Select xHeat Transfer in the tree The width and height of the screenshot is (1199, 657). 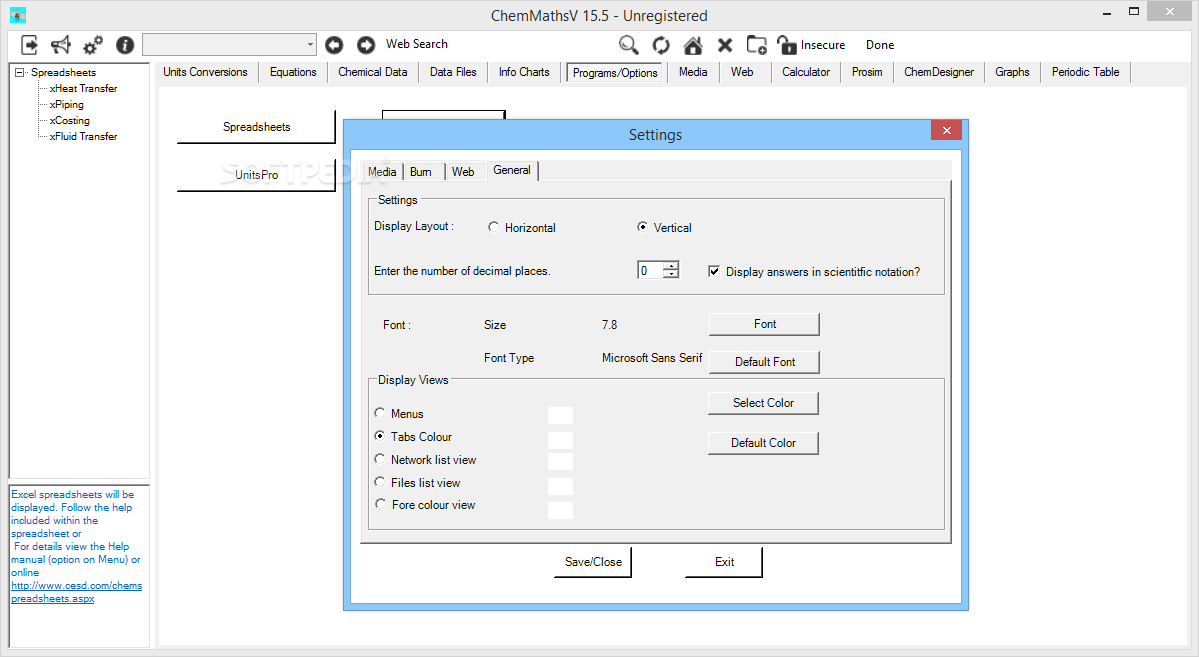click(x=83, y=89)
